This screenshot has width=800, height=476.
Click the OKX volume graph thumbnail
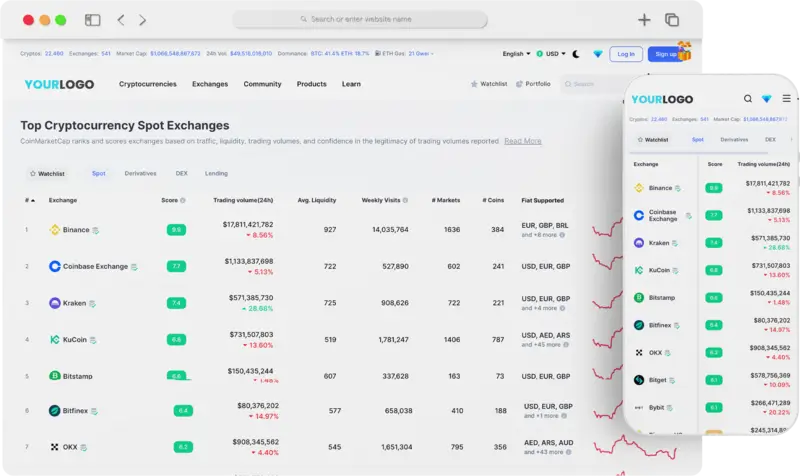(x=635, y=446)
